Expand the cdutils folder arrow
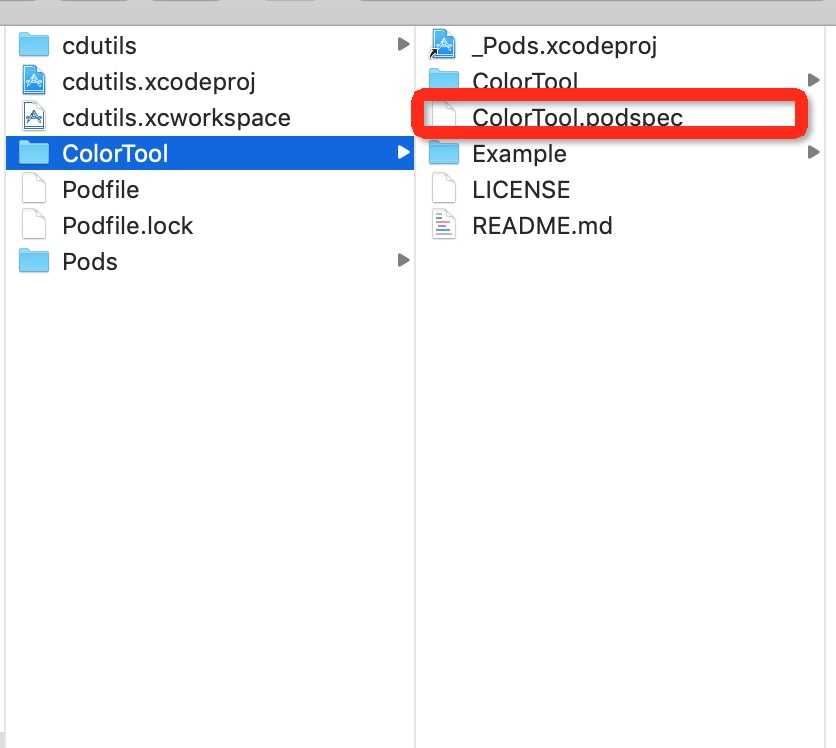 point(404,44)
